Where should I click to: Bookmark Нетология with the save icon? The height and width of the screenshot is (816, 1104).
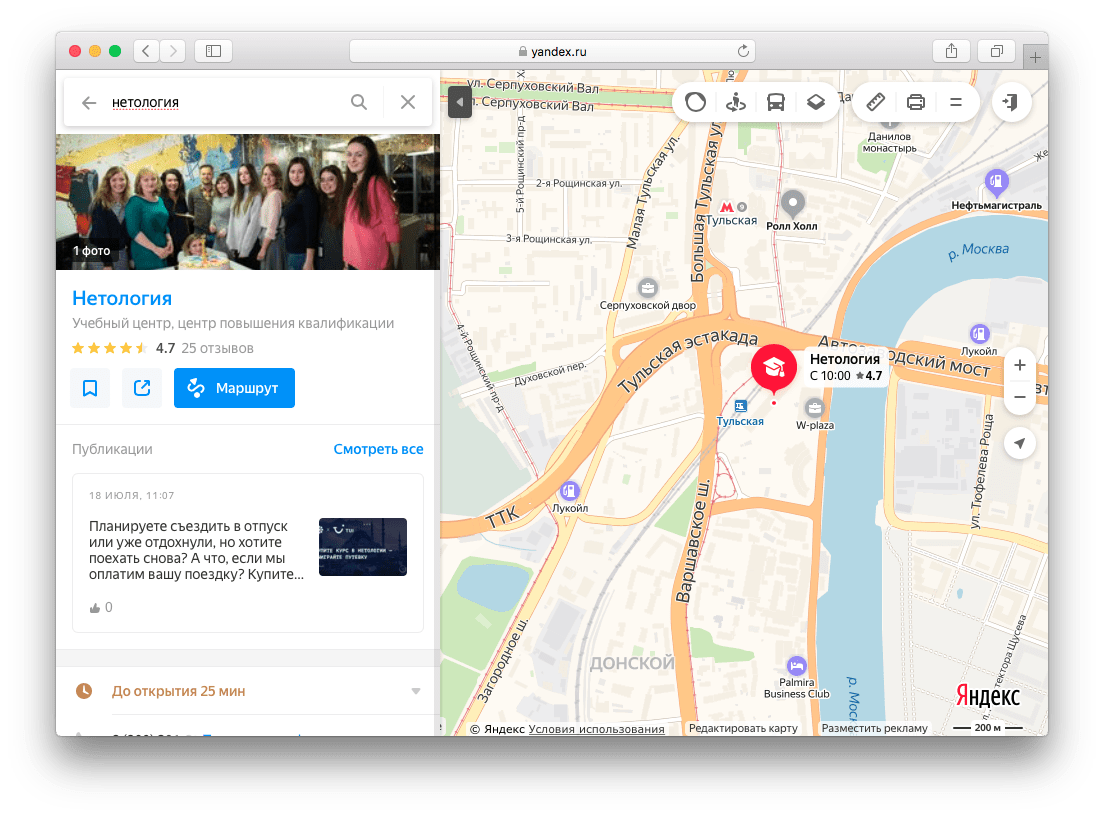pos(90,388)
